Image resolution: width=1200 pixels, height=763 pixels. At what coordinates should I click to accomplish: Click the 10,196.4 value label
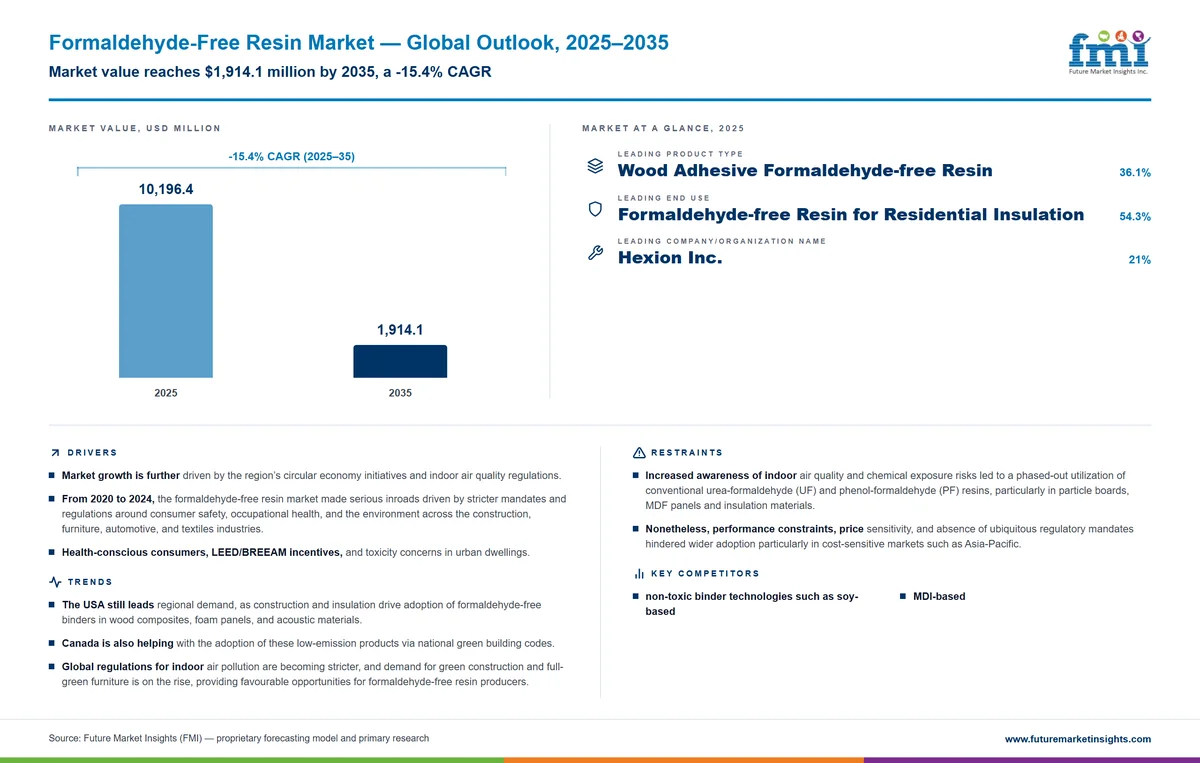pyautogui.click(x=166, y=189)
